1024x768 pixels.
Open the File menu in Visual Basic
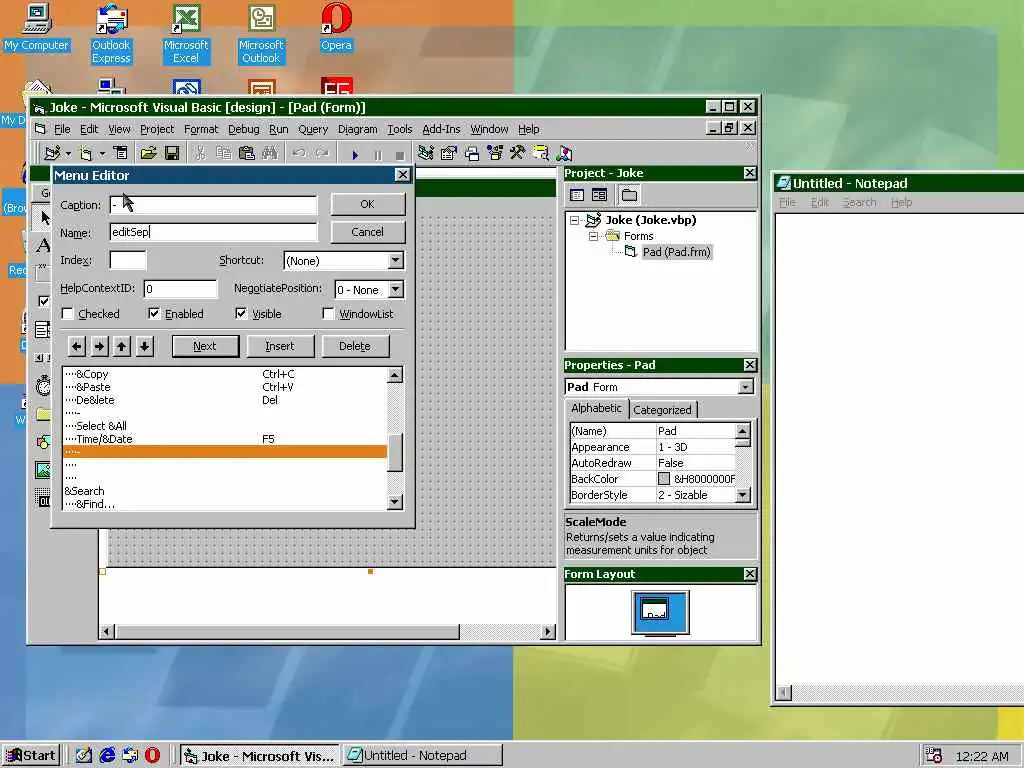(62, 129)
